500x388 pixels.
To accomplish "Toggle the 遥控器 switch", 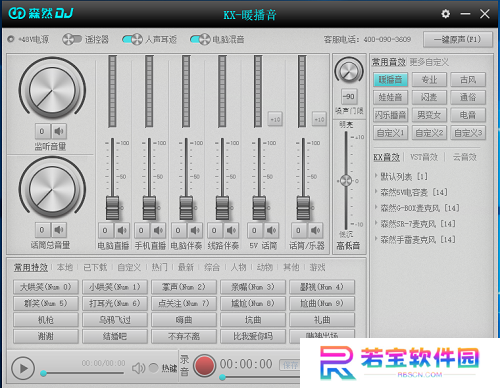I will pyautogui.click(x=72, y=39).
